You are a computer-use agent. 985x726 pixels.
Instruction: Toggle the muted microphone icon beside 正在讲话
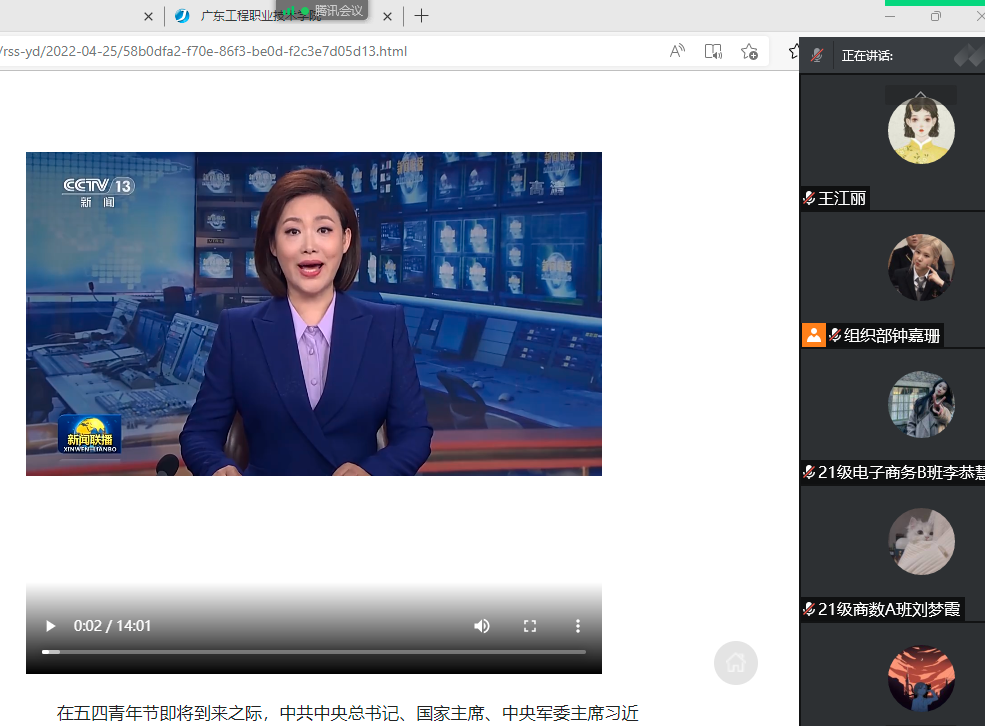tap(817, 55)
